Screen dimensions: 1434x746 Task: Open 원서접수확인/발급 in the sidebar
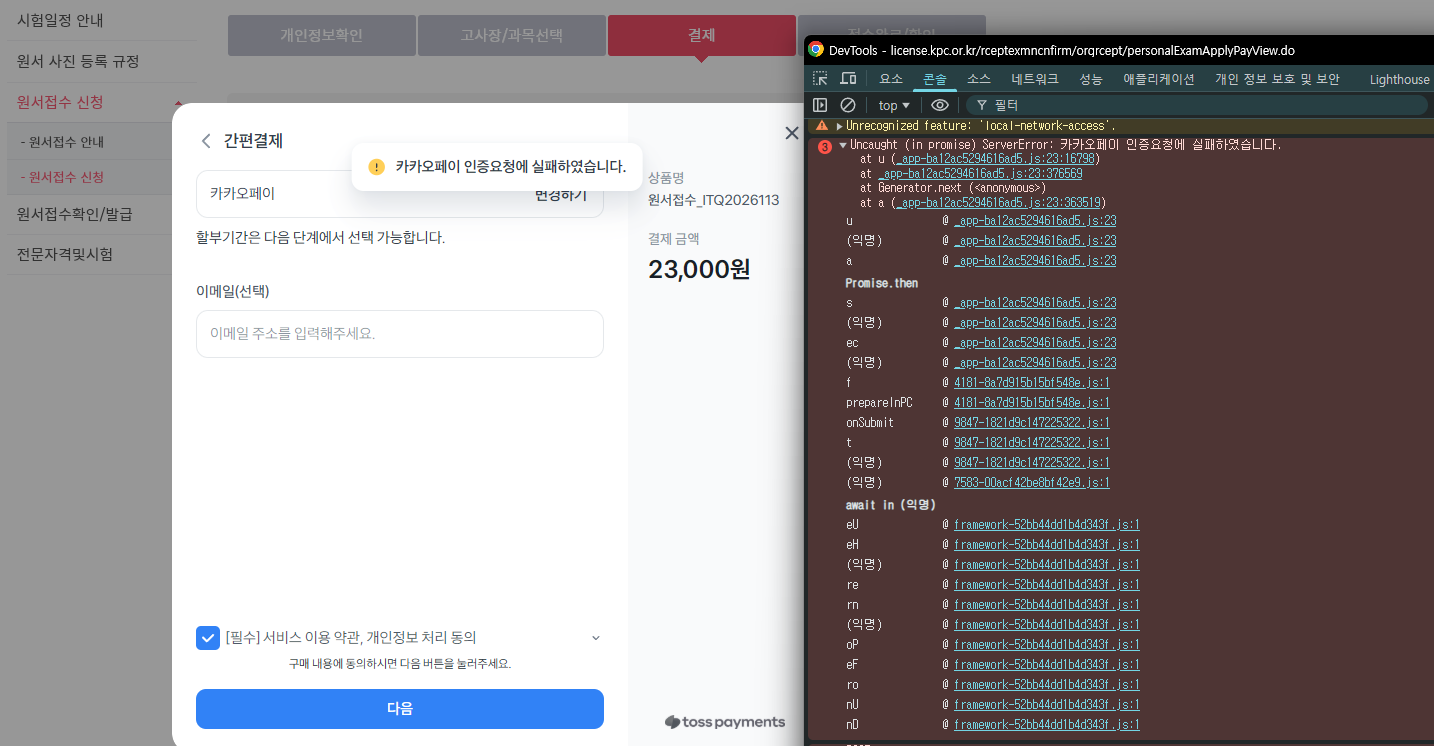[x=75, y=213]
